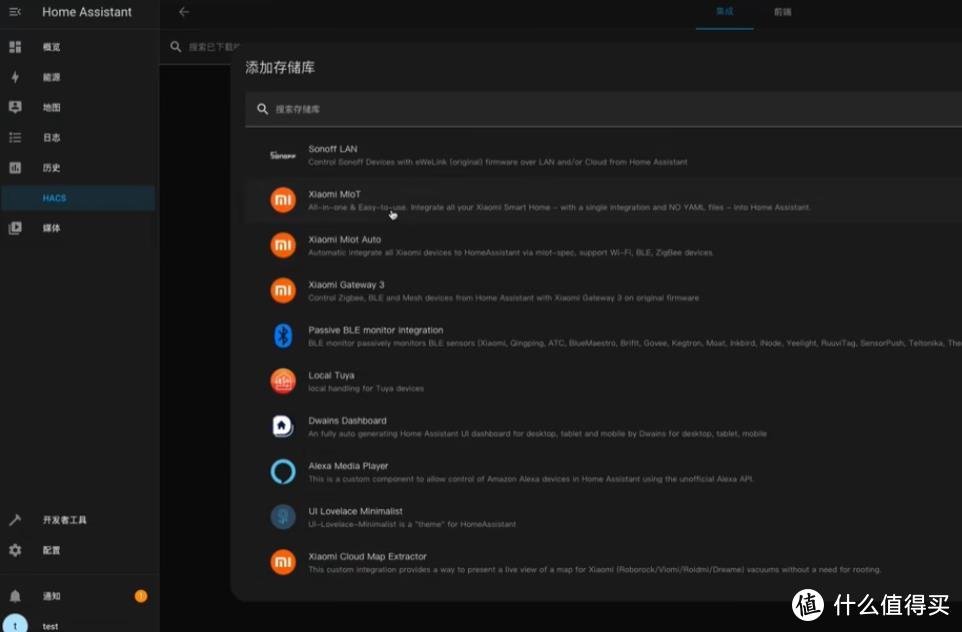This screenshot has height=632, width=962.
Task: Open 开发者工具 developer tools
Action: [64, 520]
